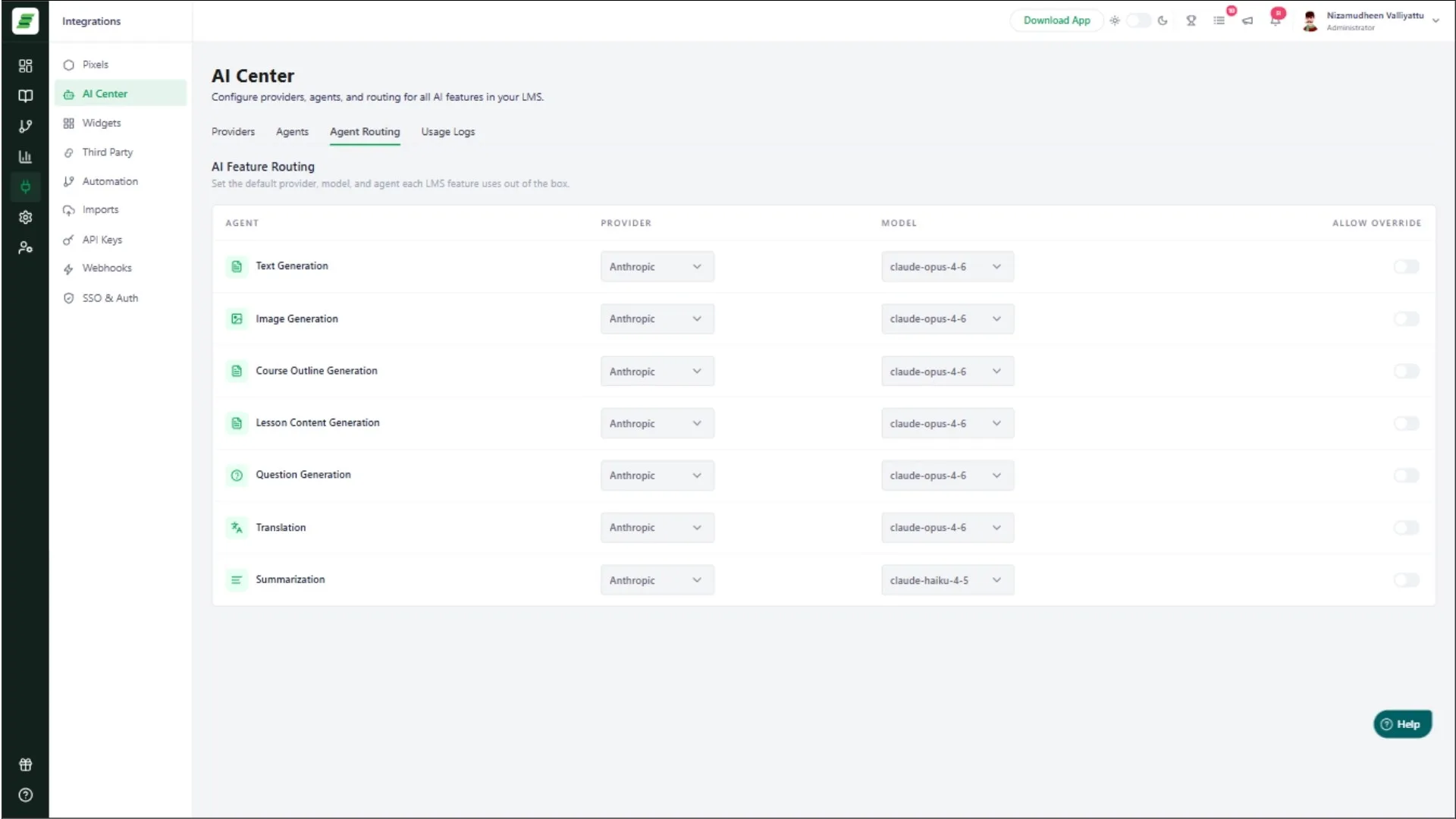Open the reports bar chart icon
The height and width of the screenshot is (819, 1456).
point(25,157)
